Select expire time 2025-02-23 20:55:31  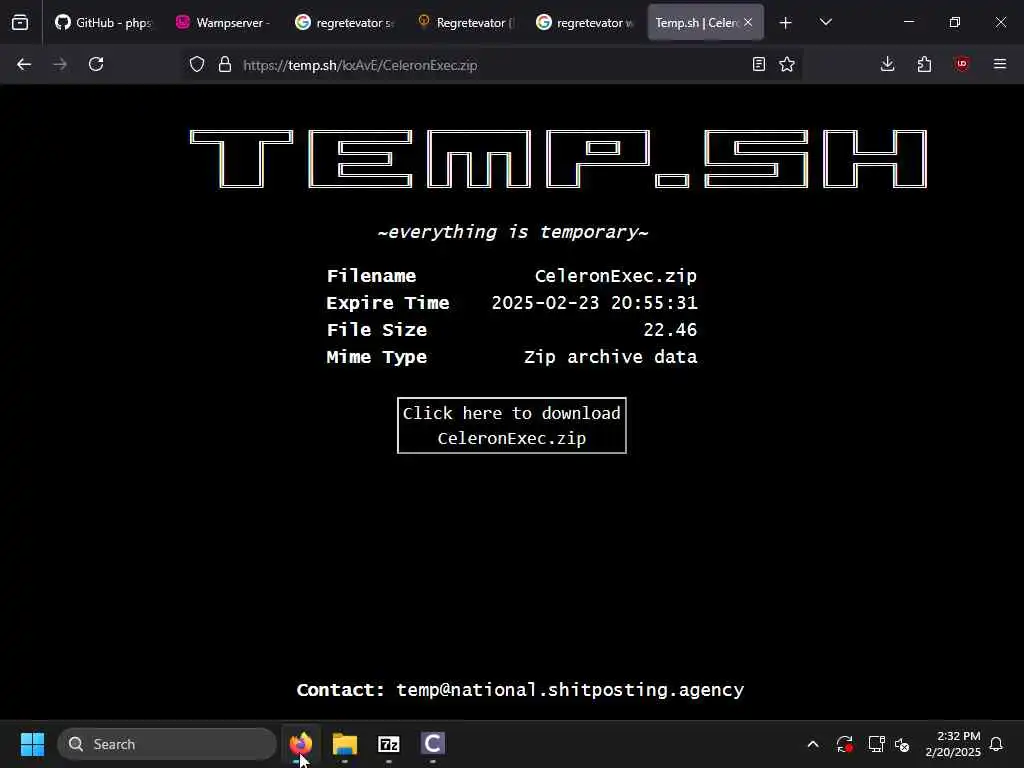click(594, 303)
